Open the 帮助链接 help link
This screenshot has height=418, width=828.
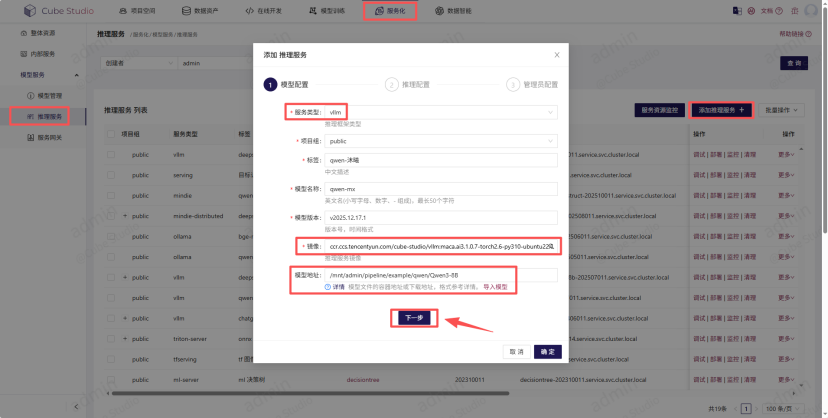(795, 34)
